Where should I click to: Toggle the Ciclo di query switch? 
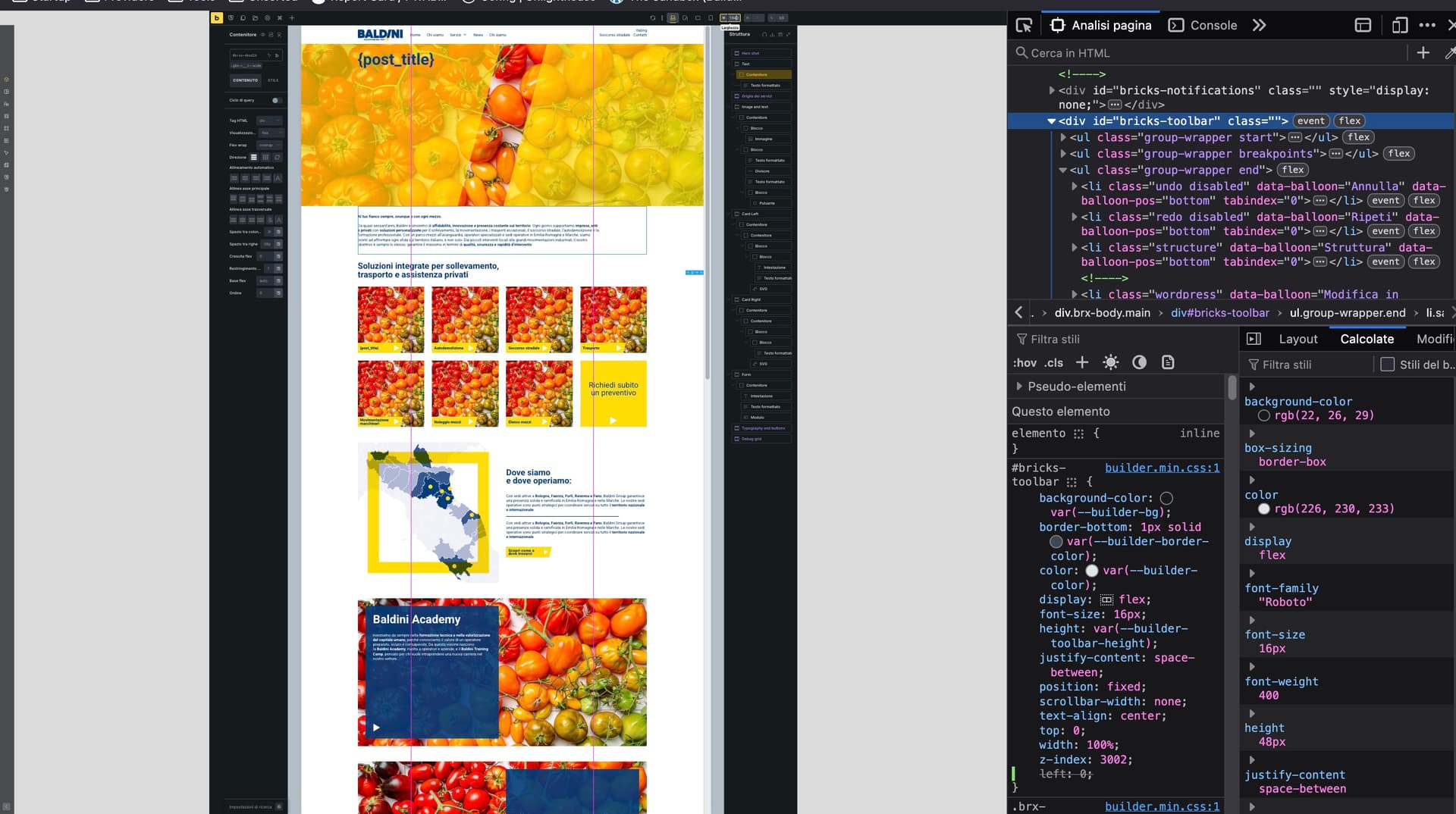point(276,100)
